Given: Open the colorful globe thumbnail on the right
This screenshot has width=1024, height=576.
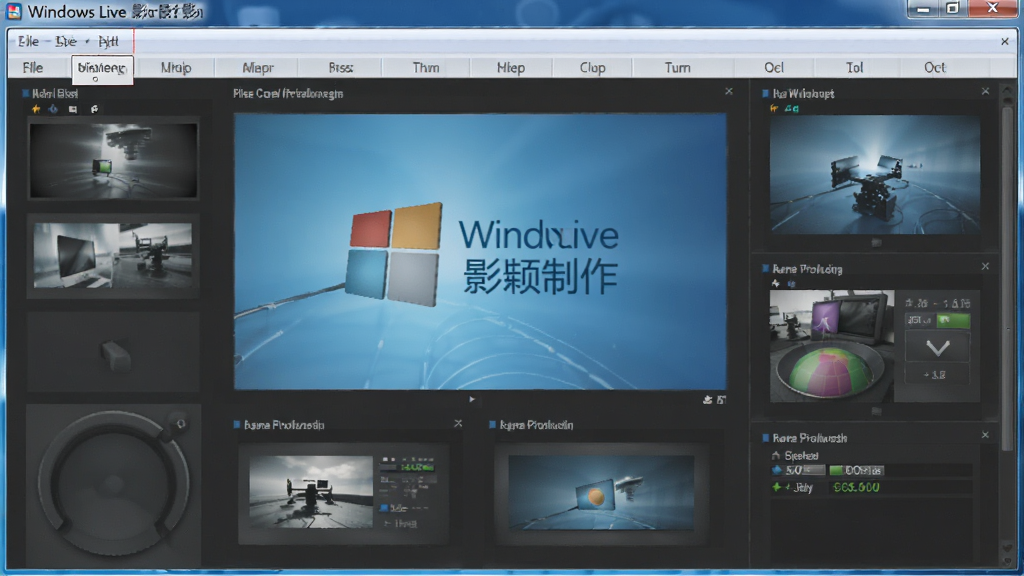Looking at the screenshot, I should (831, 346).
